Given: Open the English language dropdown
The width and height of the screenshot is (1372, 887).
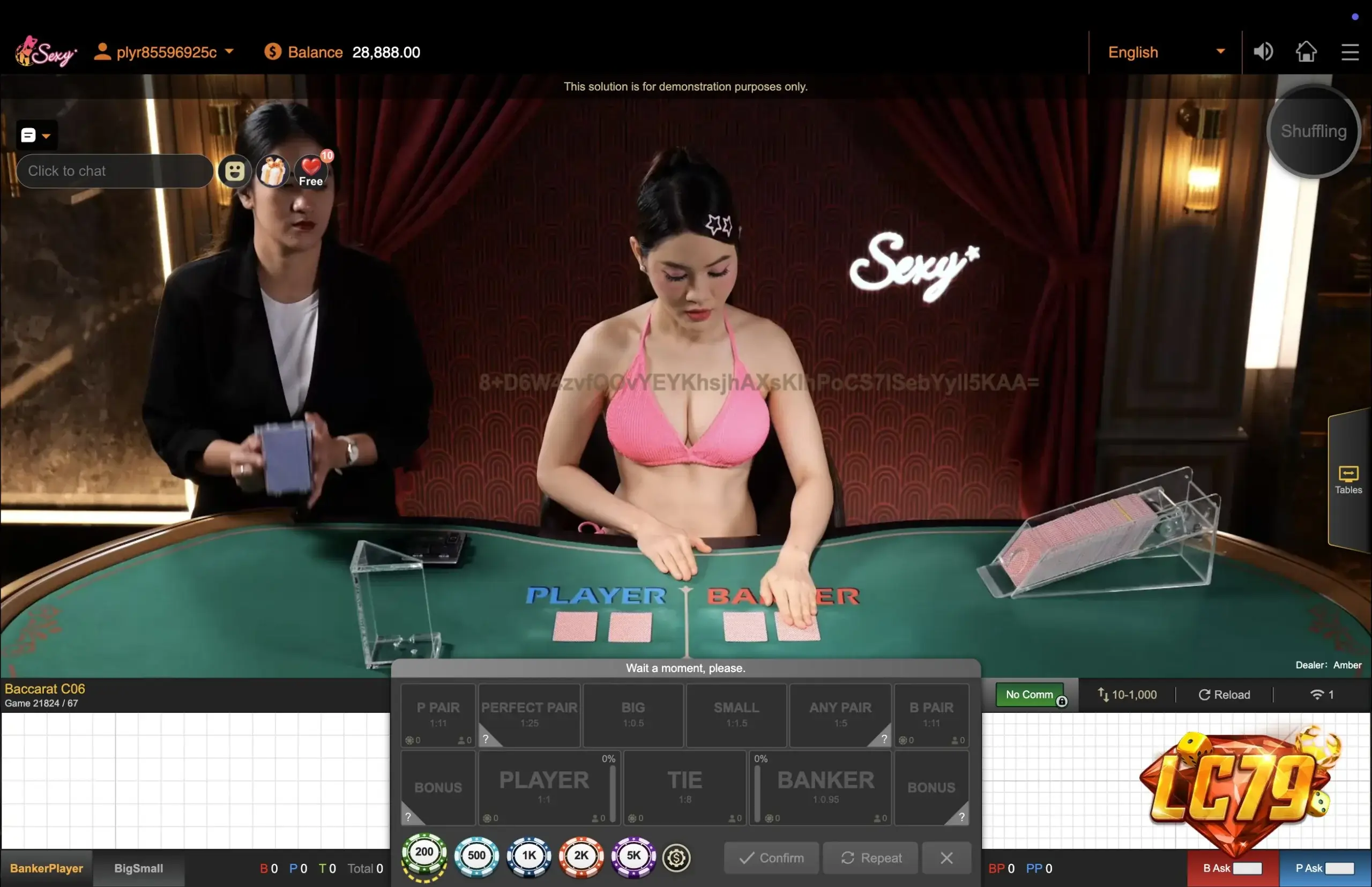Looking at the screenshot, I should [x=1166, y=53].
